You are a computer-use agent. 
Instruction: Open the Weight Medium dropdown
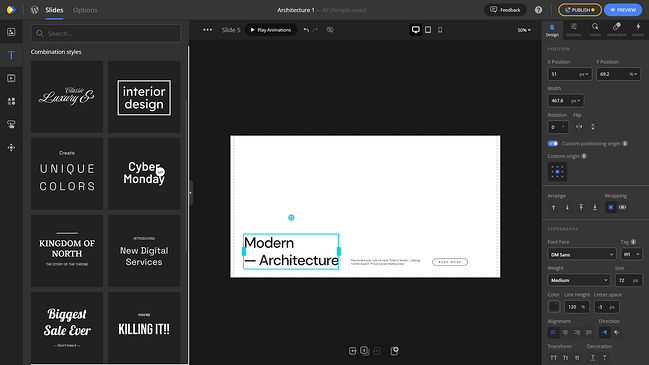[579, 280]
